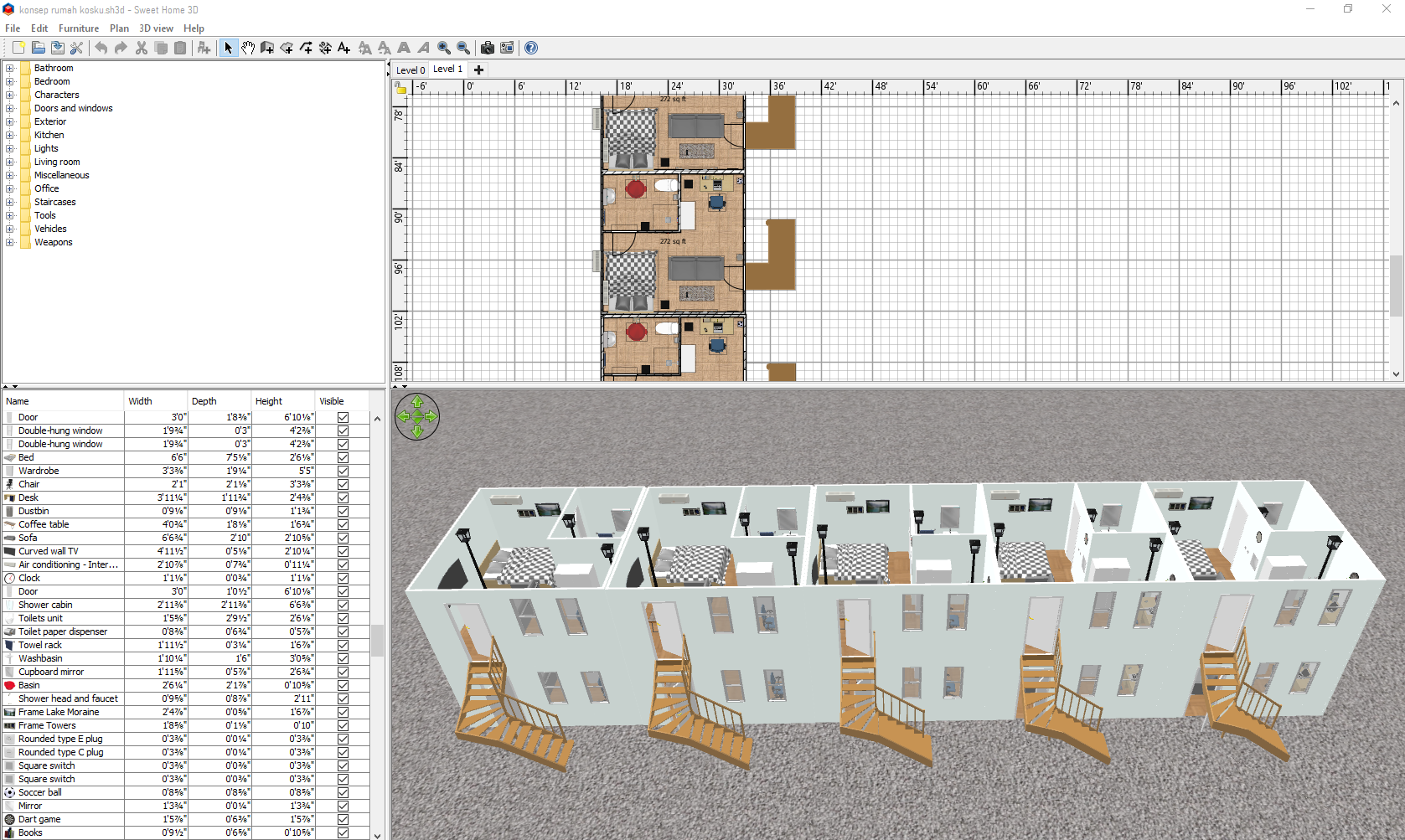Expand the Kitchen catalog folder
Screen dimensions: 1405x840
point(10,135)
